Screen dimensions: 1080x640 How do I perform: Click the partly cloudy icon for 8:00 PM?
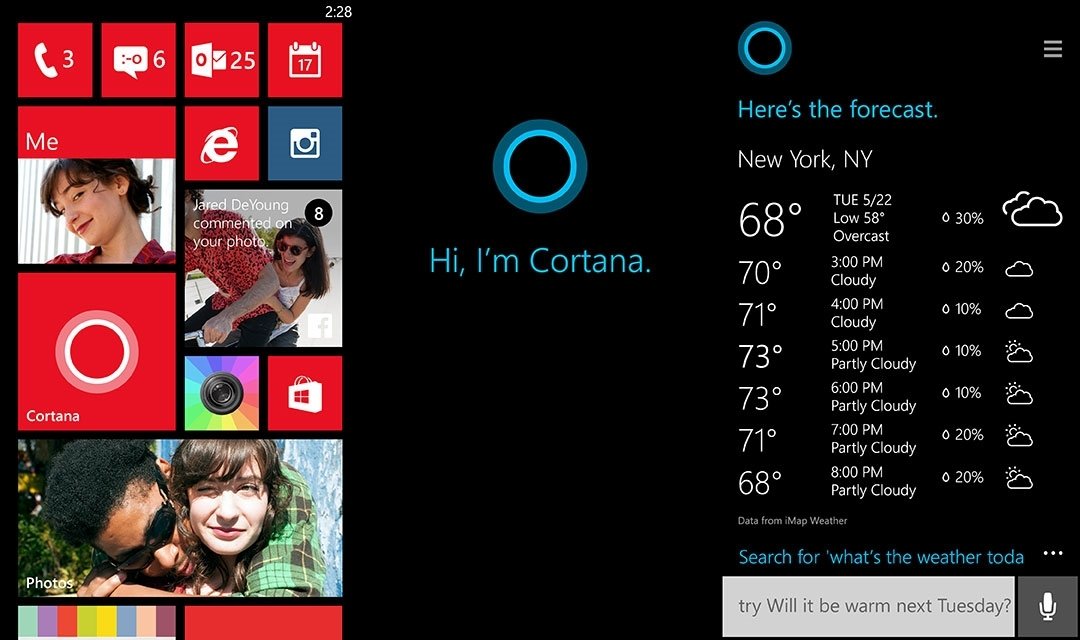[x=1019, y=477]
